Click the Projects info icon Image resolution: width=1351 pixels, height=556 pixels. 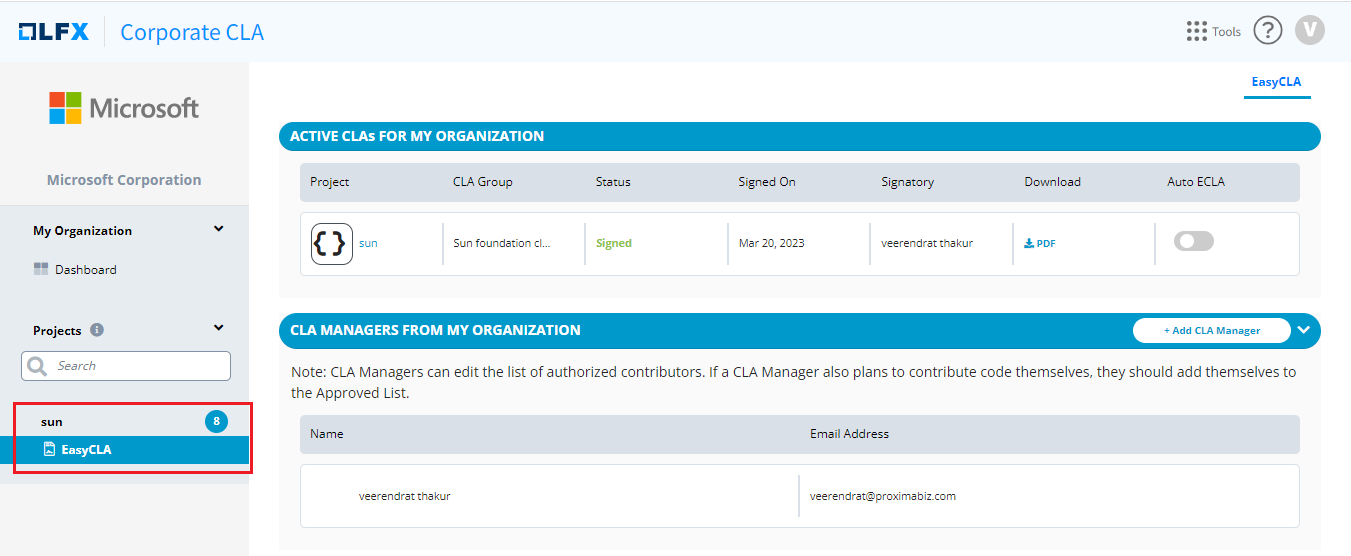(x=97, y=330)
